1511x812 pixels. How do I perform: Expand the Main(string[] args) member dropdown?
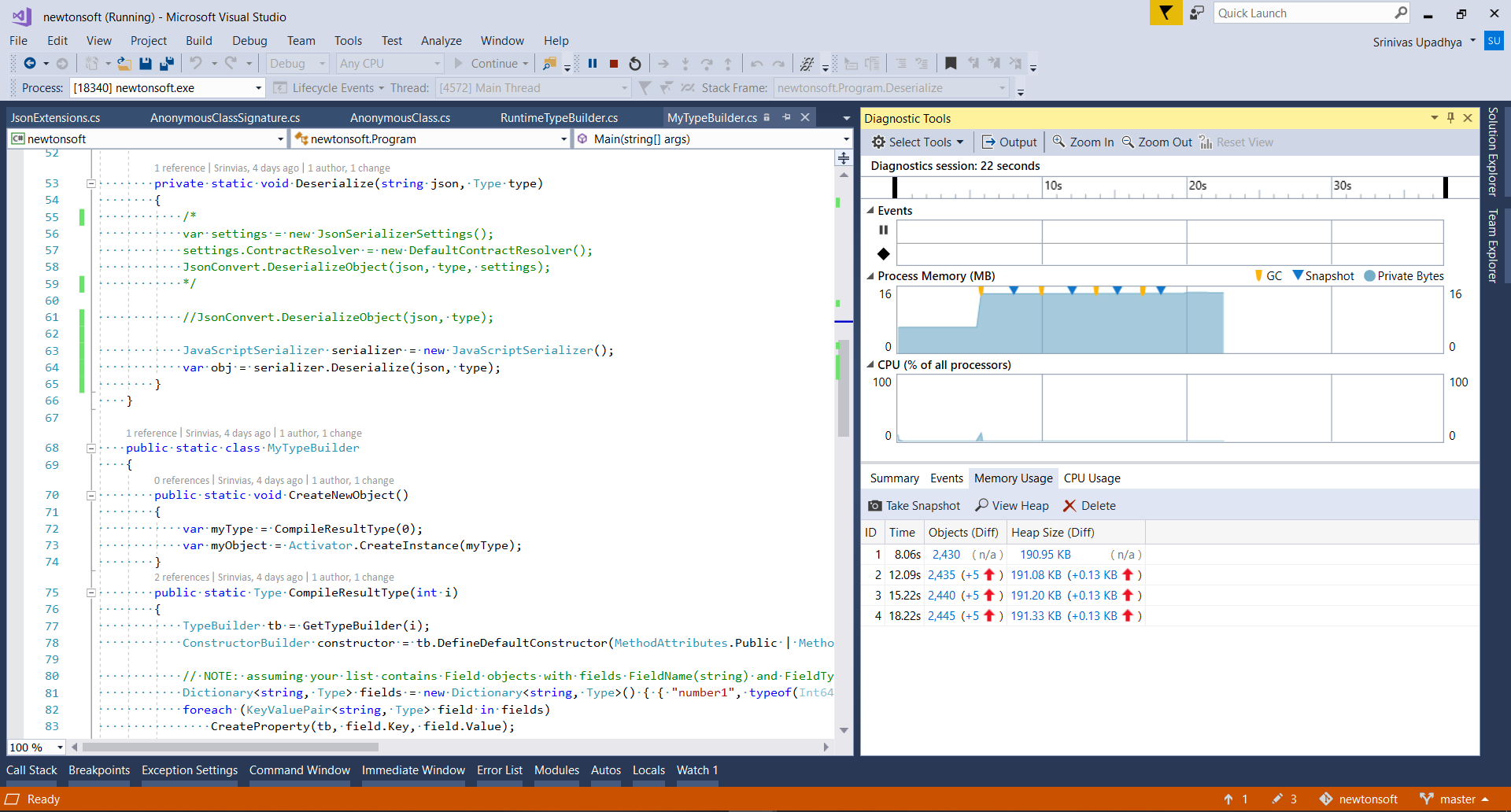tap(846, 139)
